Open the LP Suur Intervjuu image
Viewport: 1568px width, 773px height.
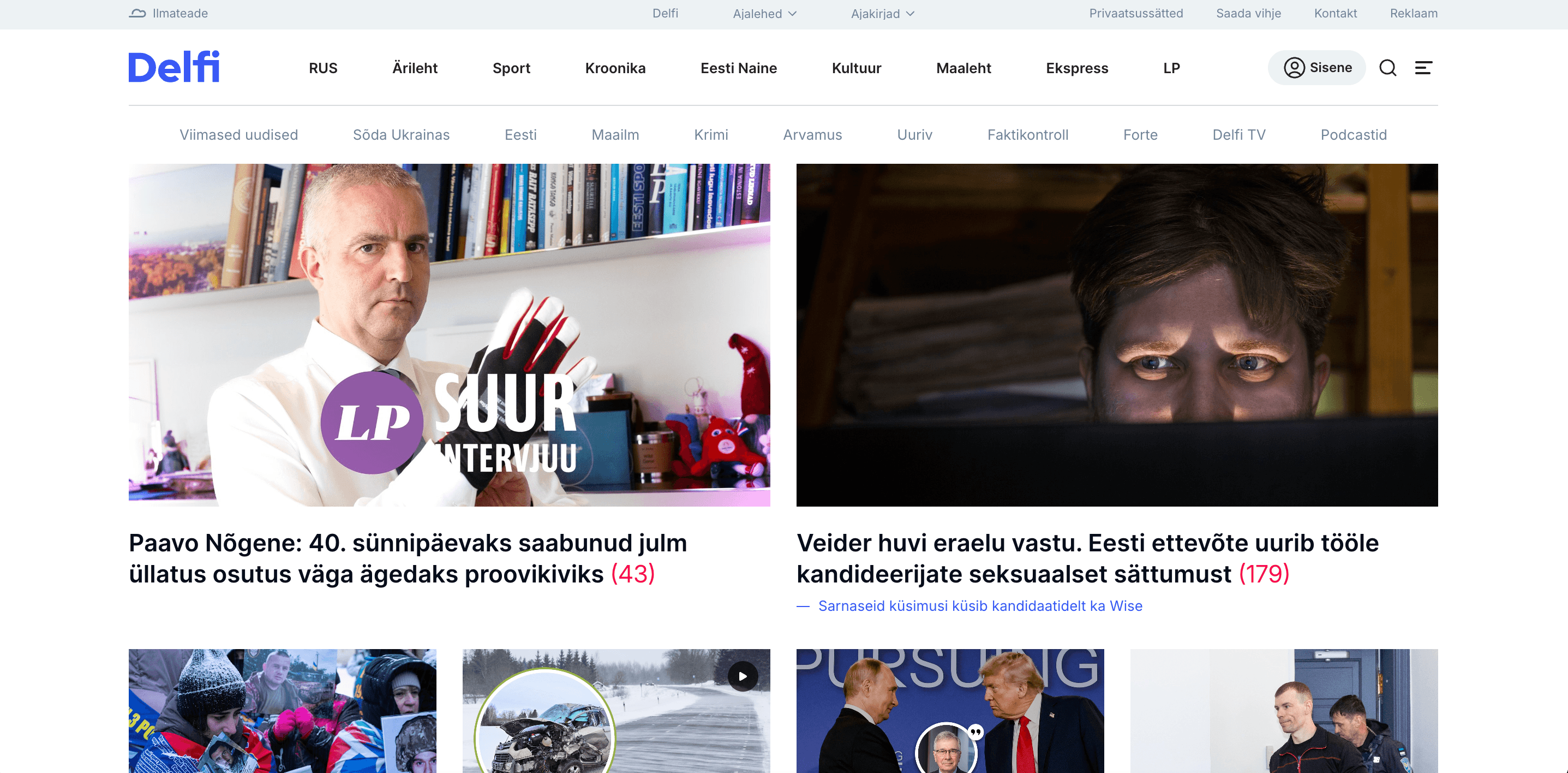point(449,335)
